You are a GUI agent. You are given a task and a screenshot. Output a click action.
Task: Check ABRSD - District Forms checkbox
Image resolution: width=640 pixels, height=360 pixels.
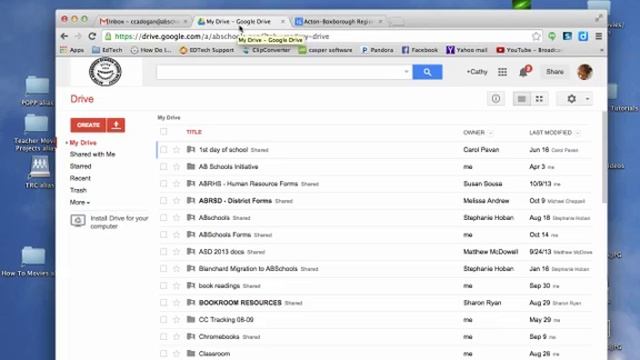pos(163,201)
